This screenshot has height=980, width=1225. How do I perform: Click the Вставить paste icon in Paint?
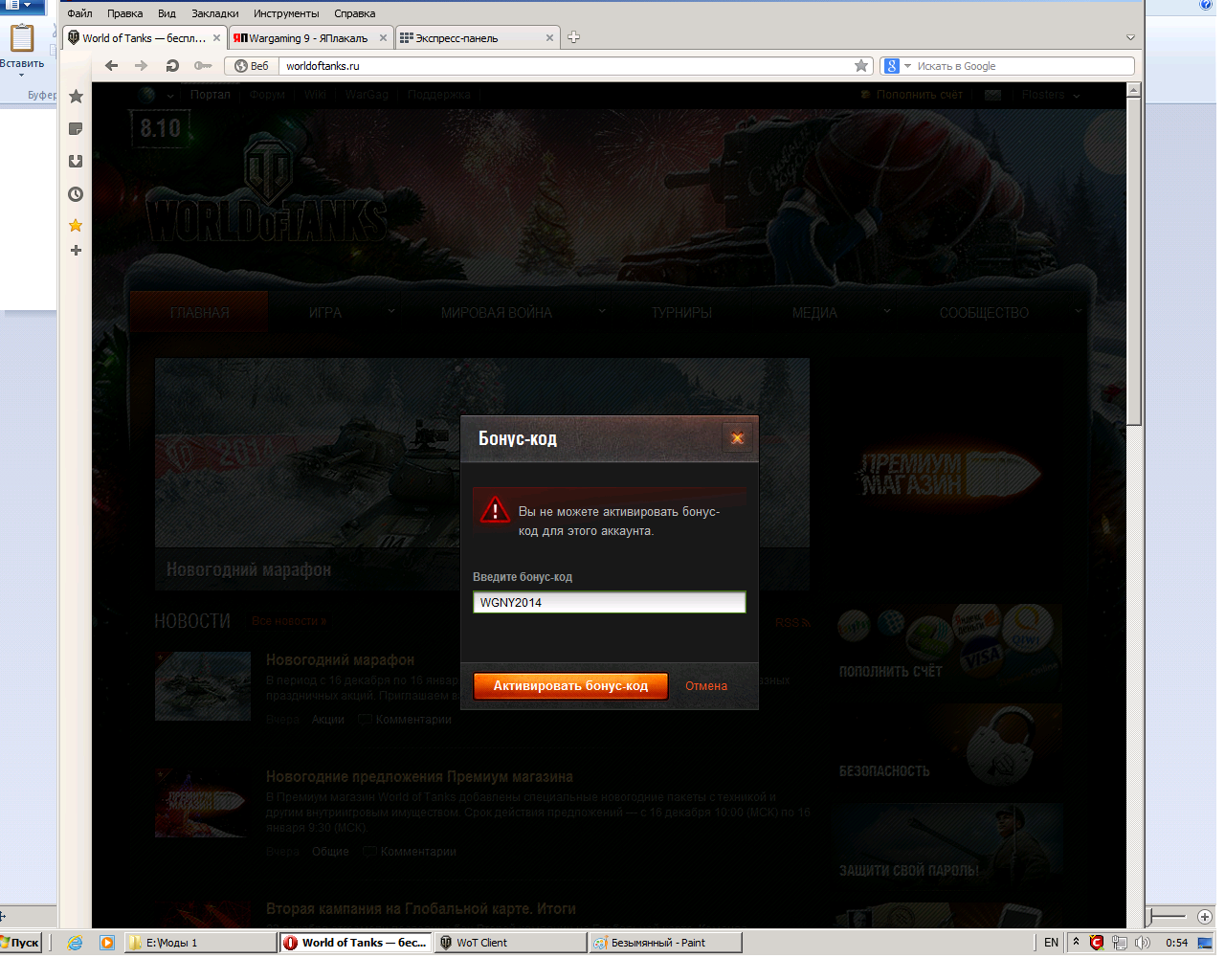[21, 40]
